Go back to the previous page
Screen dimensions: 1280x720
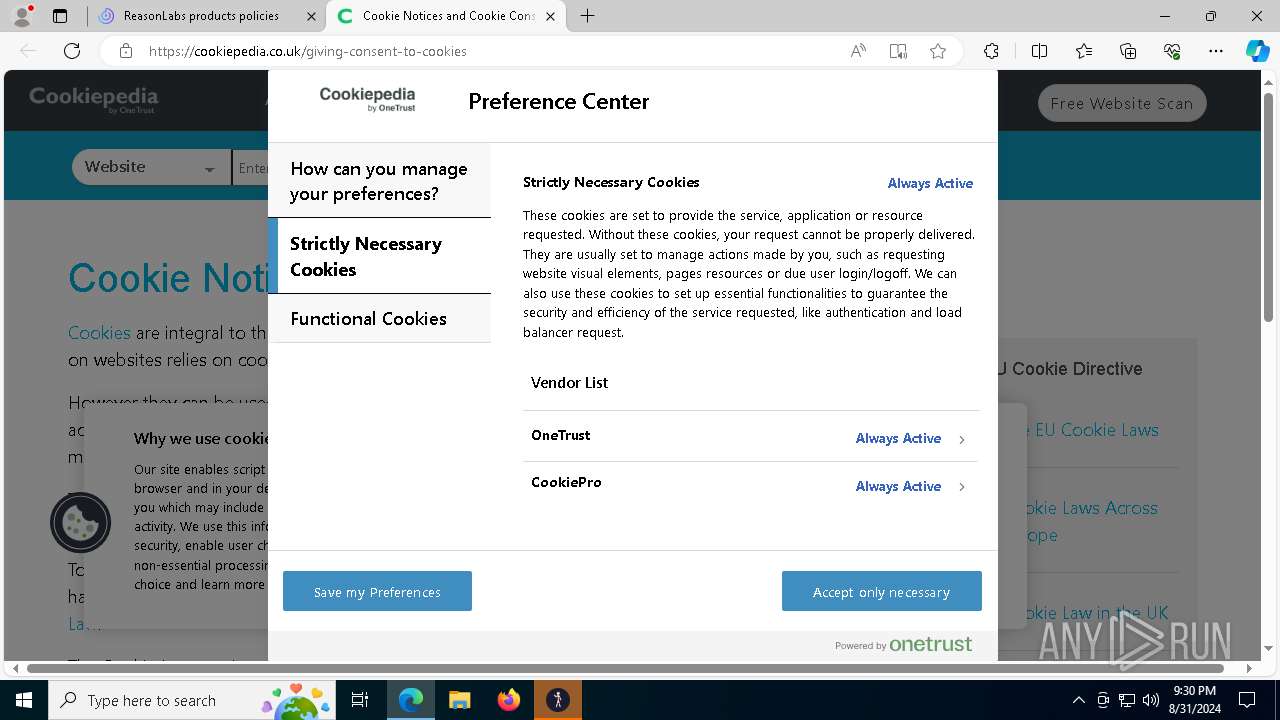[x=28, y=51]
